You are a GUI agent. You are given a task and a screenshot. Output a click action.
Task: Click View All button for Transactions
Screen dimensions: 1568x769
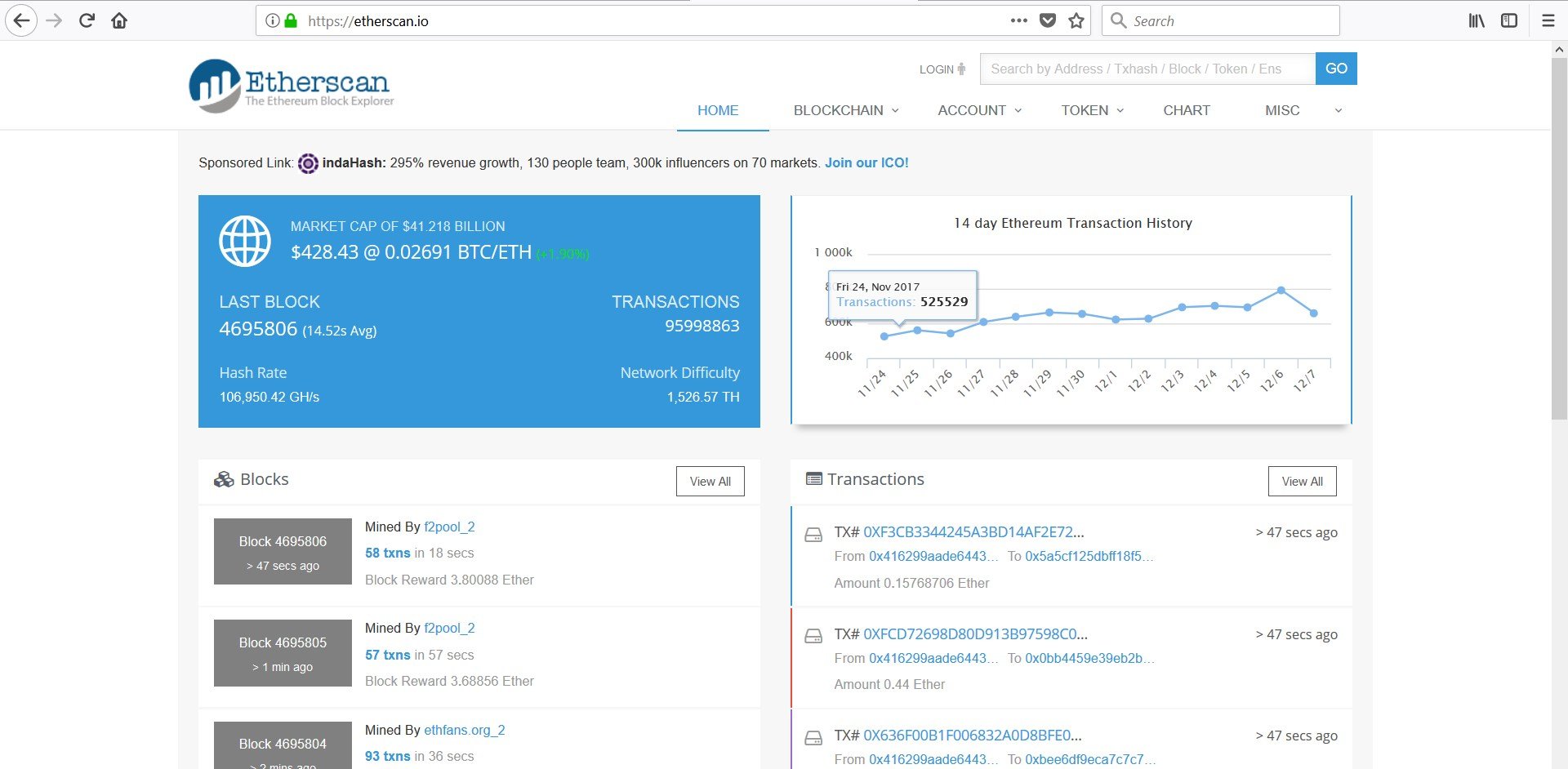[x=1303, y=481]
